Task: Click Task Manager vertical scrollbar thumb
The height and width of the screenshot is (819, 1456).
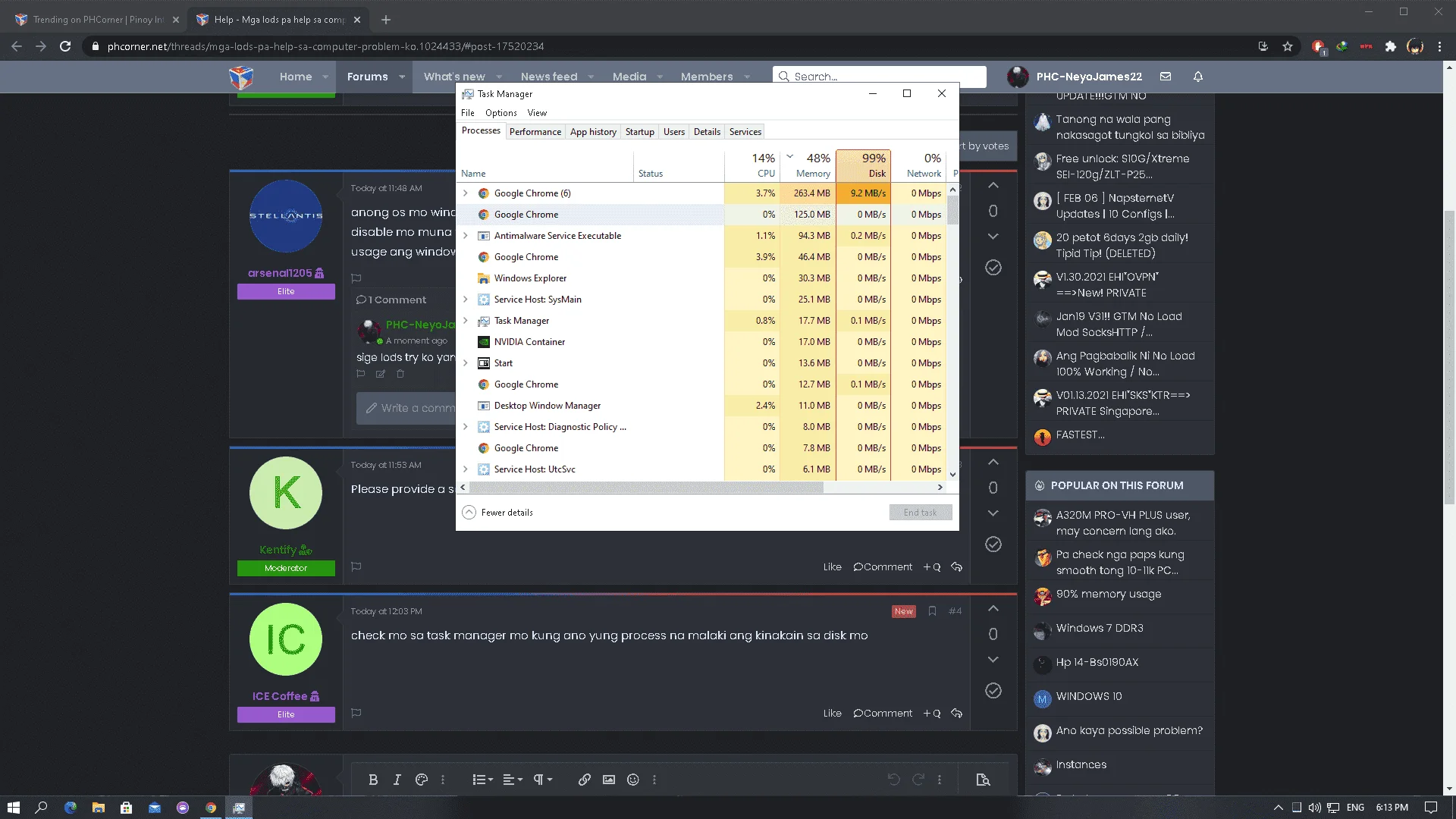Action: (x=953, y=210)
